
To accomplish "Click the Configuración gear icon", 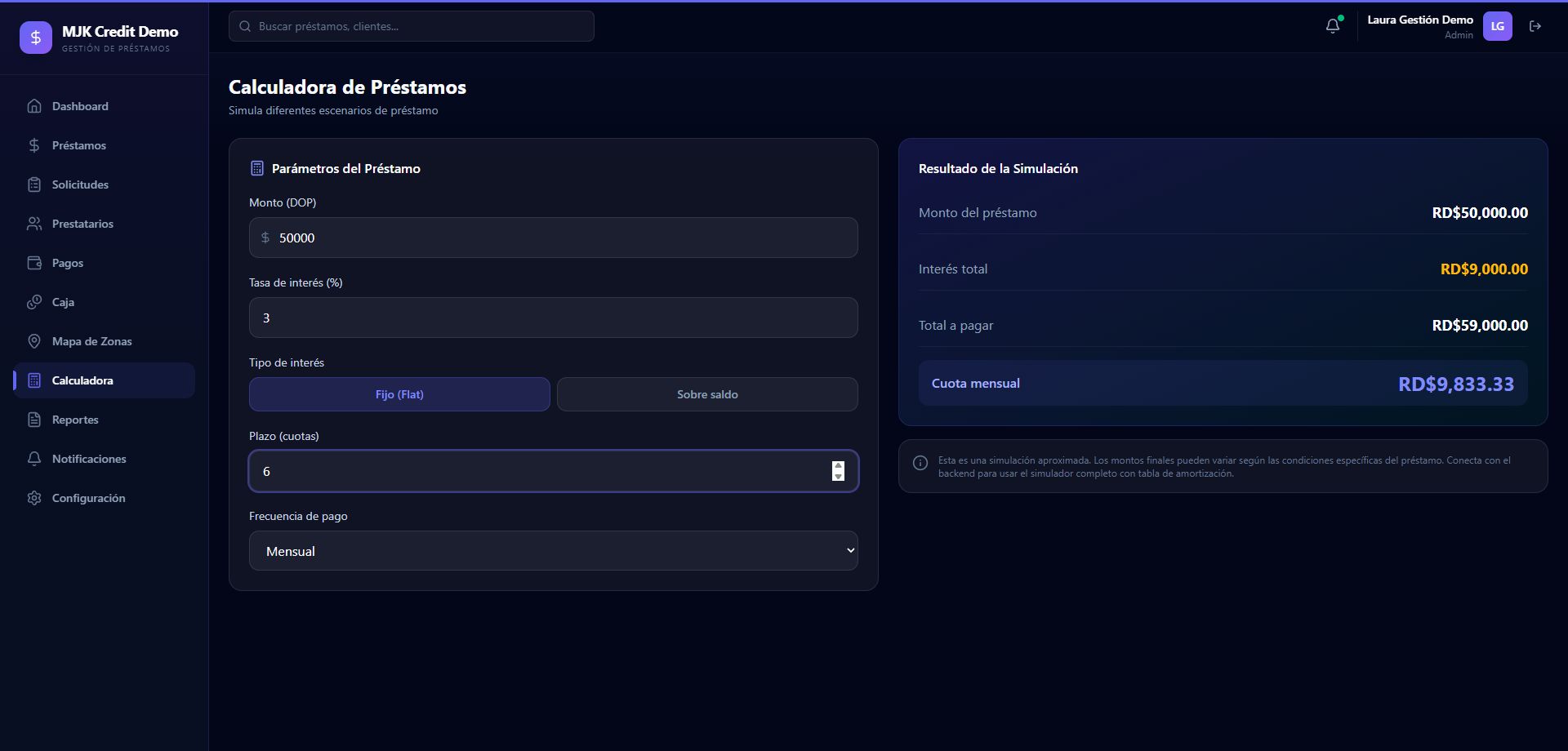I will pos(34,498).
